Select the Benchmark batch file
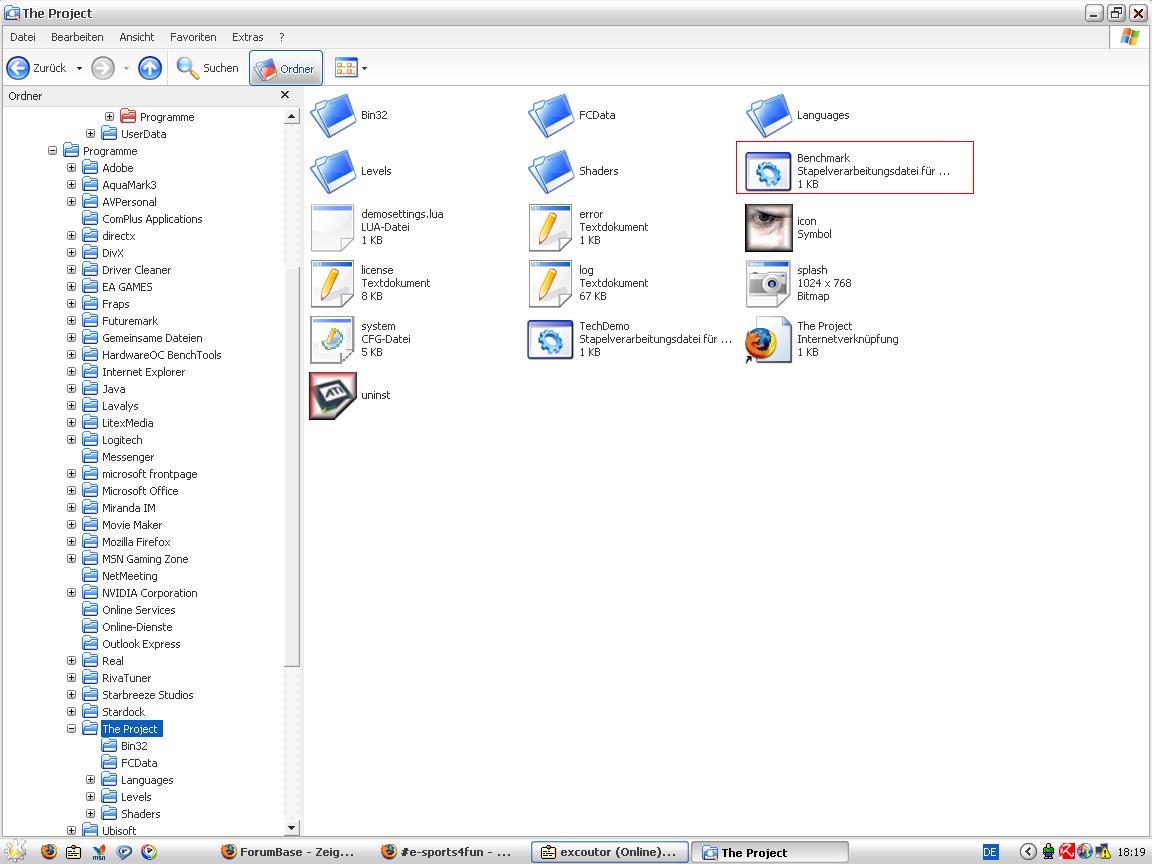1152x864 pixels. pyautogui.click(x=854, y=168)
